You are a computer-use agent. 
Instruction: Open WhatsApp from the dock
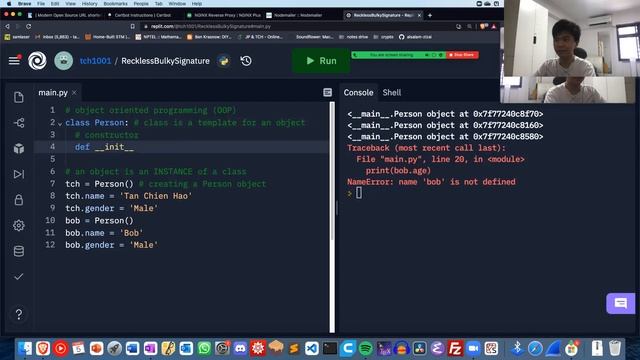pos(204,348)
